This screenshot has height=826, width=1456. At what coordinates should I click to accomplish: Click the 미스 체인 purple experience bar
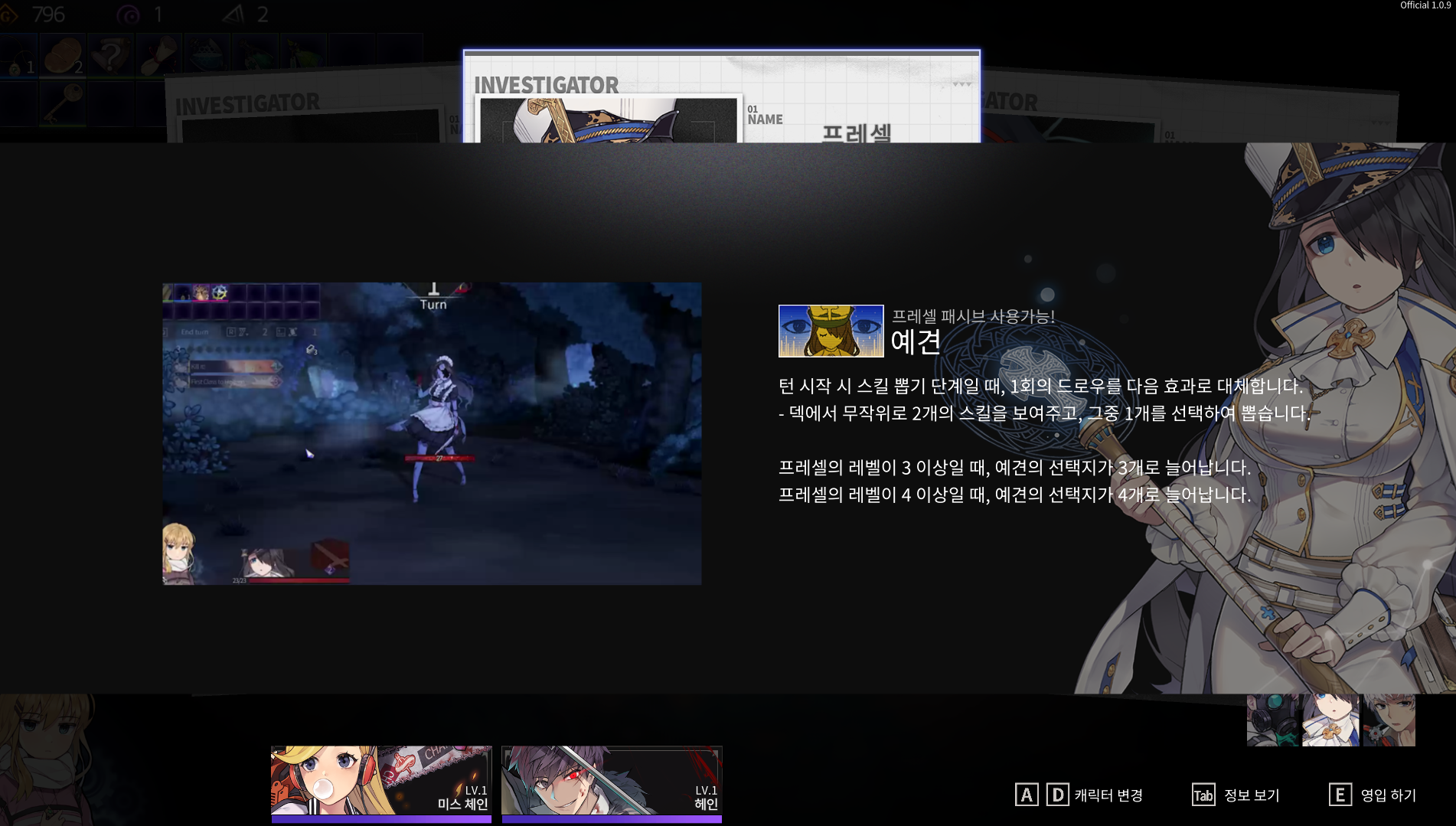click(381, 819)
